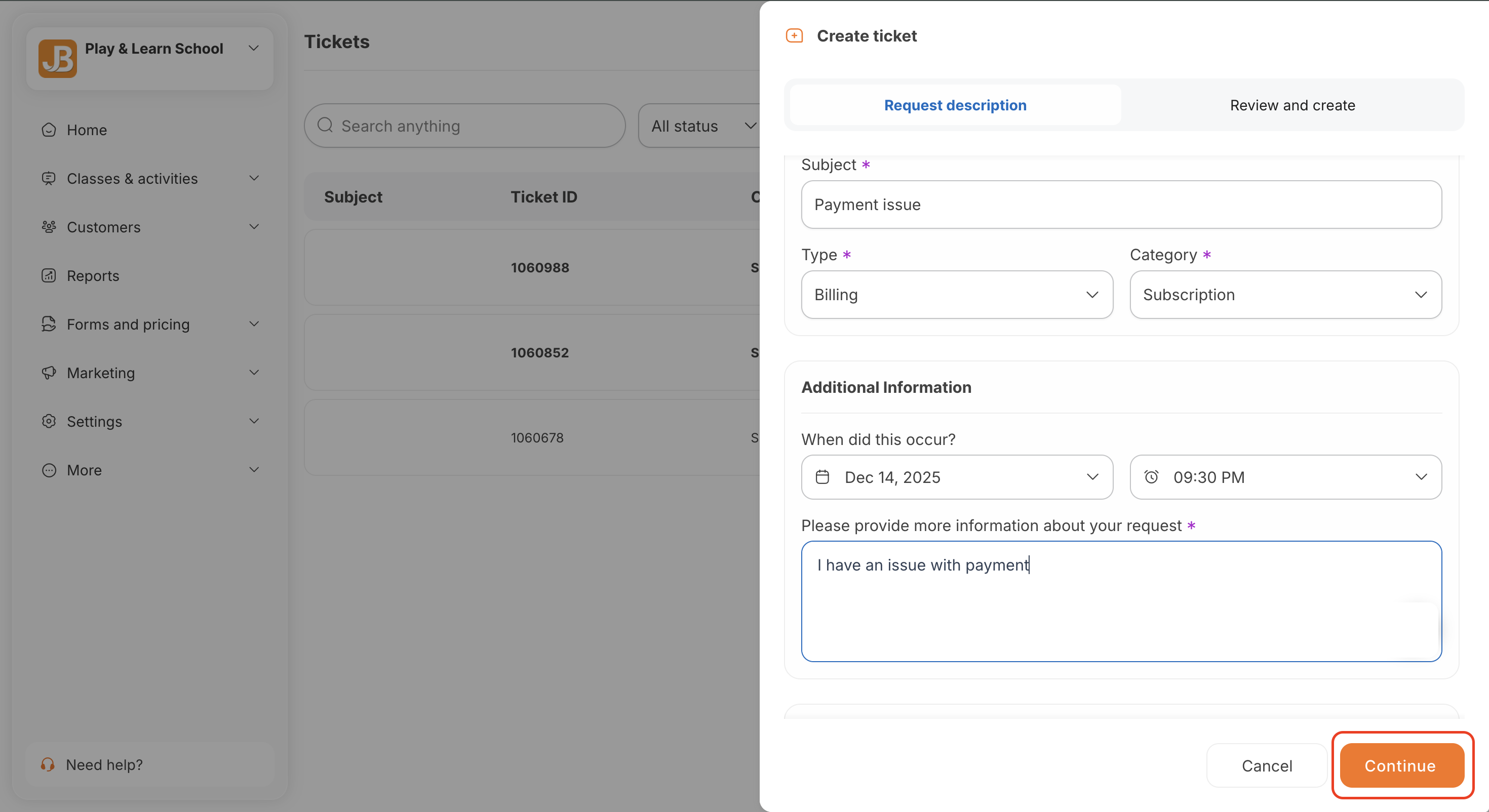1489x812 pixels.
Task: Click the magnifier icon in search box
Action: (x=326, y=126)
